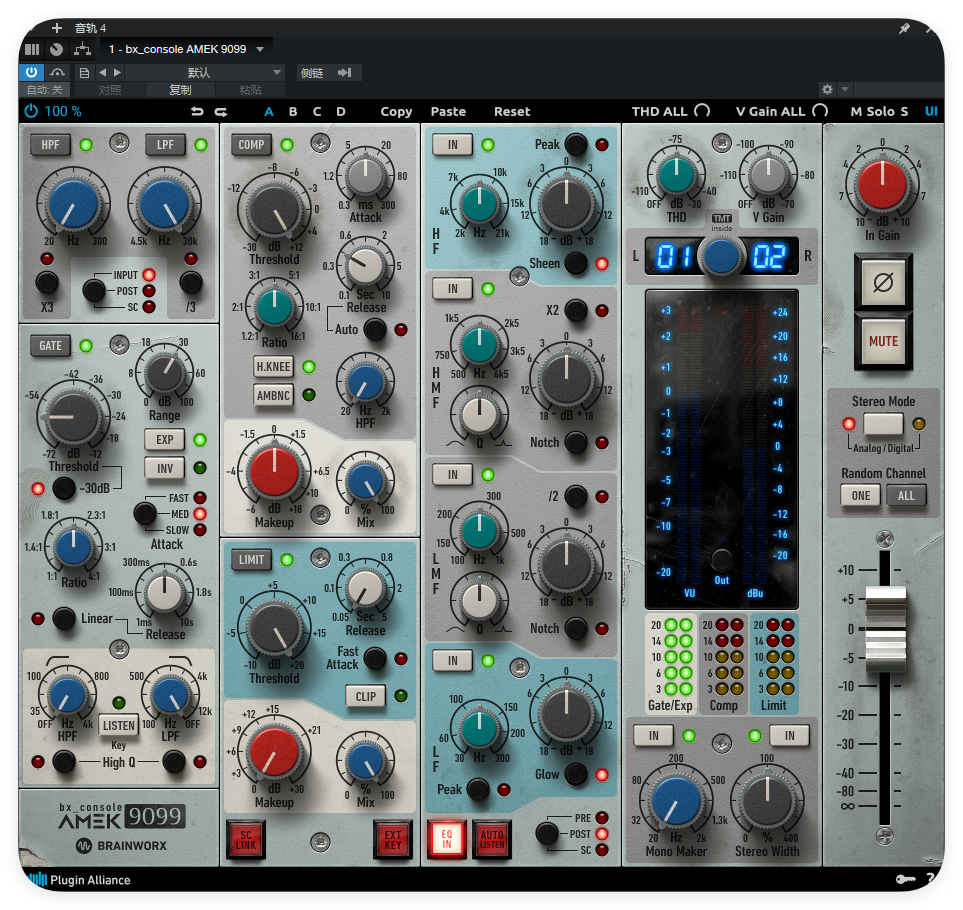Viewport: 963px width, 910px height.
Task: Click Copy in the plugin toolbar
Action: 396,112
